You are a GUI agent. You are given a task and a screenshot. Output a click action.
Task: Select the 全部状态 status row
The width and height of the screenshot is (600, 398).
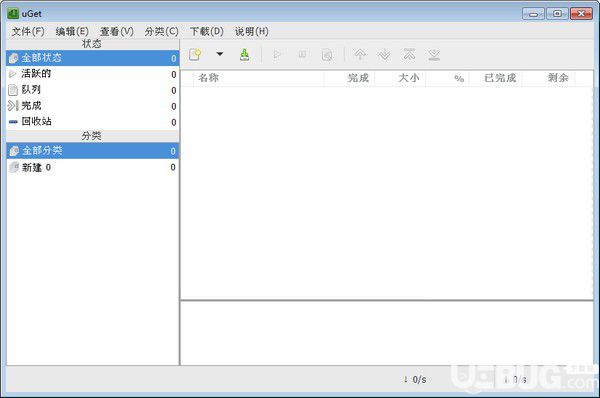tap(92, 58)
